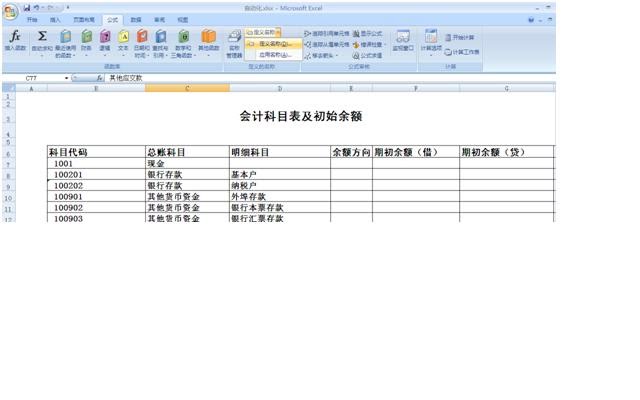Open the Insert Function (fx) ribbon button
This screenshot has width=640, height=400.
point(15,40)
